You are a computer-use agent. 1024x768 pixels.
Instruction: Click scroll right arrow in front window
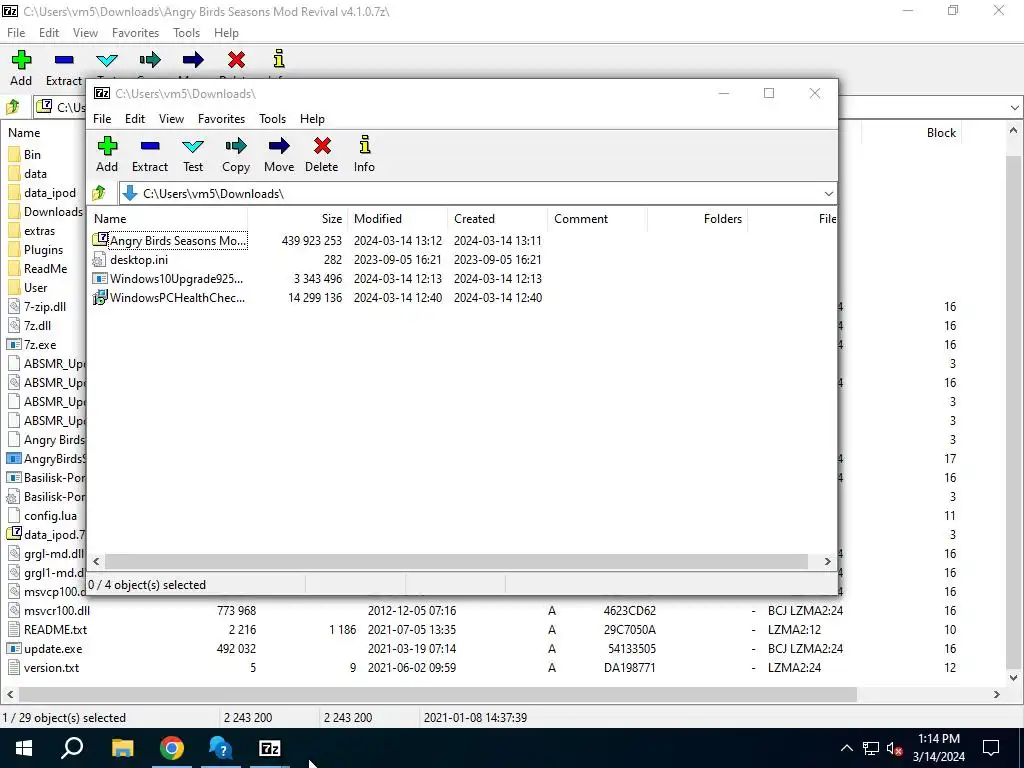(x=827, y=561)
